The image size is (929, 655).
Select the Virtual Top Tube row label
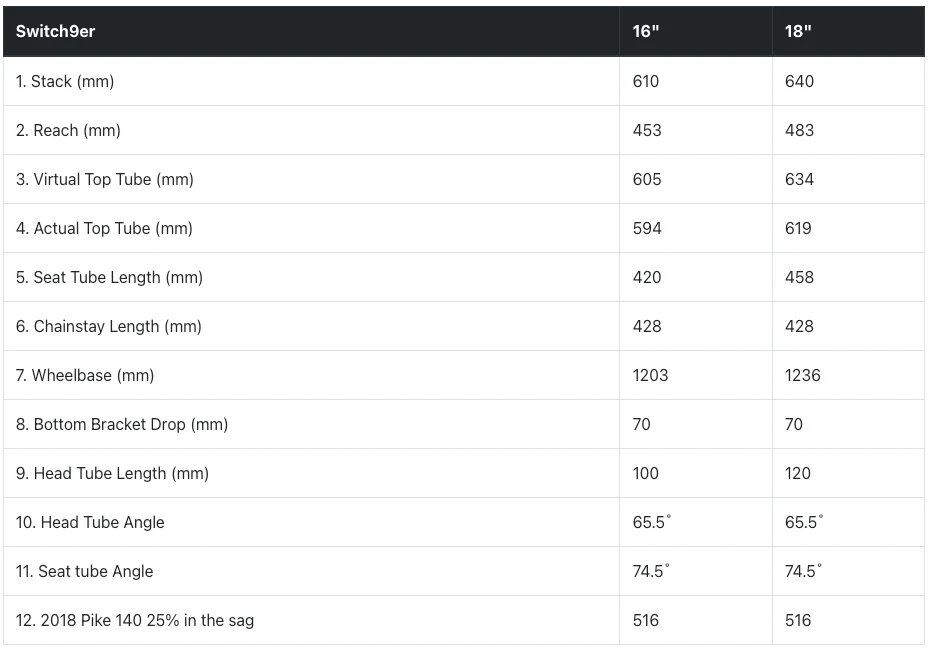tap(104, 179)
